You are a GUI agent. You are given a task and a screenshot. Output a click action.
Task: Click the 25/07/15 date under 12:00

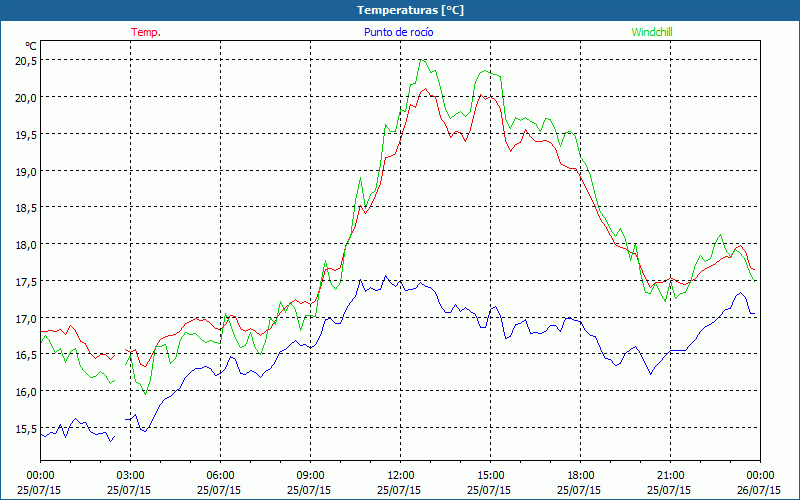399,490
